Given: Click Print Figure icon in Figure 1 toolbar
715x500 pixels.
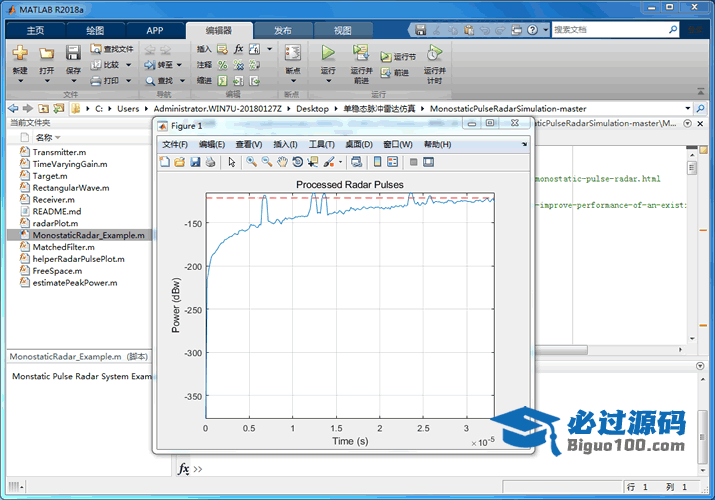Looking at the screenshot, I should (x=210, y=162).
